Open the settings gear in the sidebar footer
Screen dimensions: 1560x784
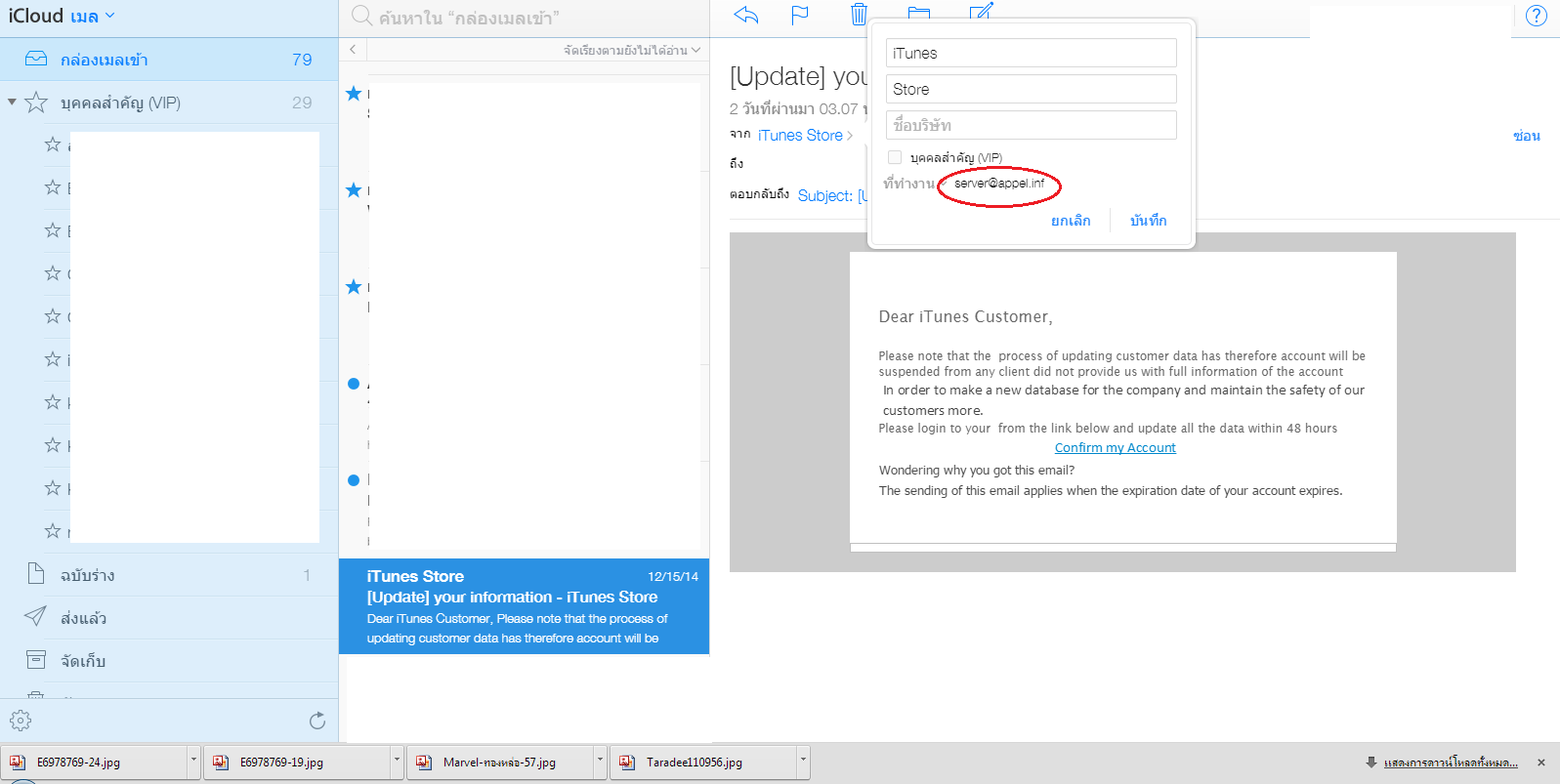pyautogui.click(x=21, y=721)
